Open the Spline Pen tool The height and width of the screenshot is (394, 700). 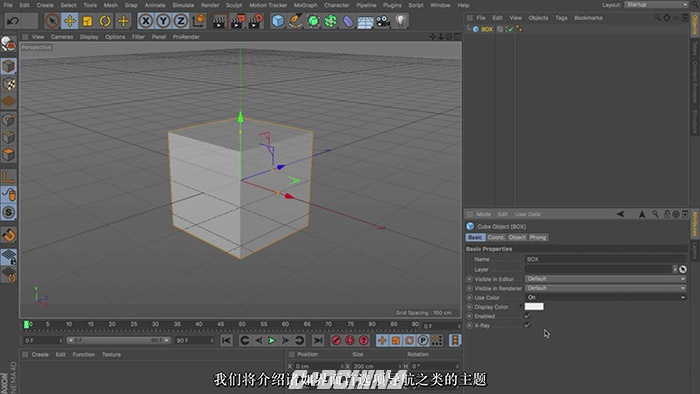pyautogui.click(x=296, y=21)
